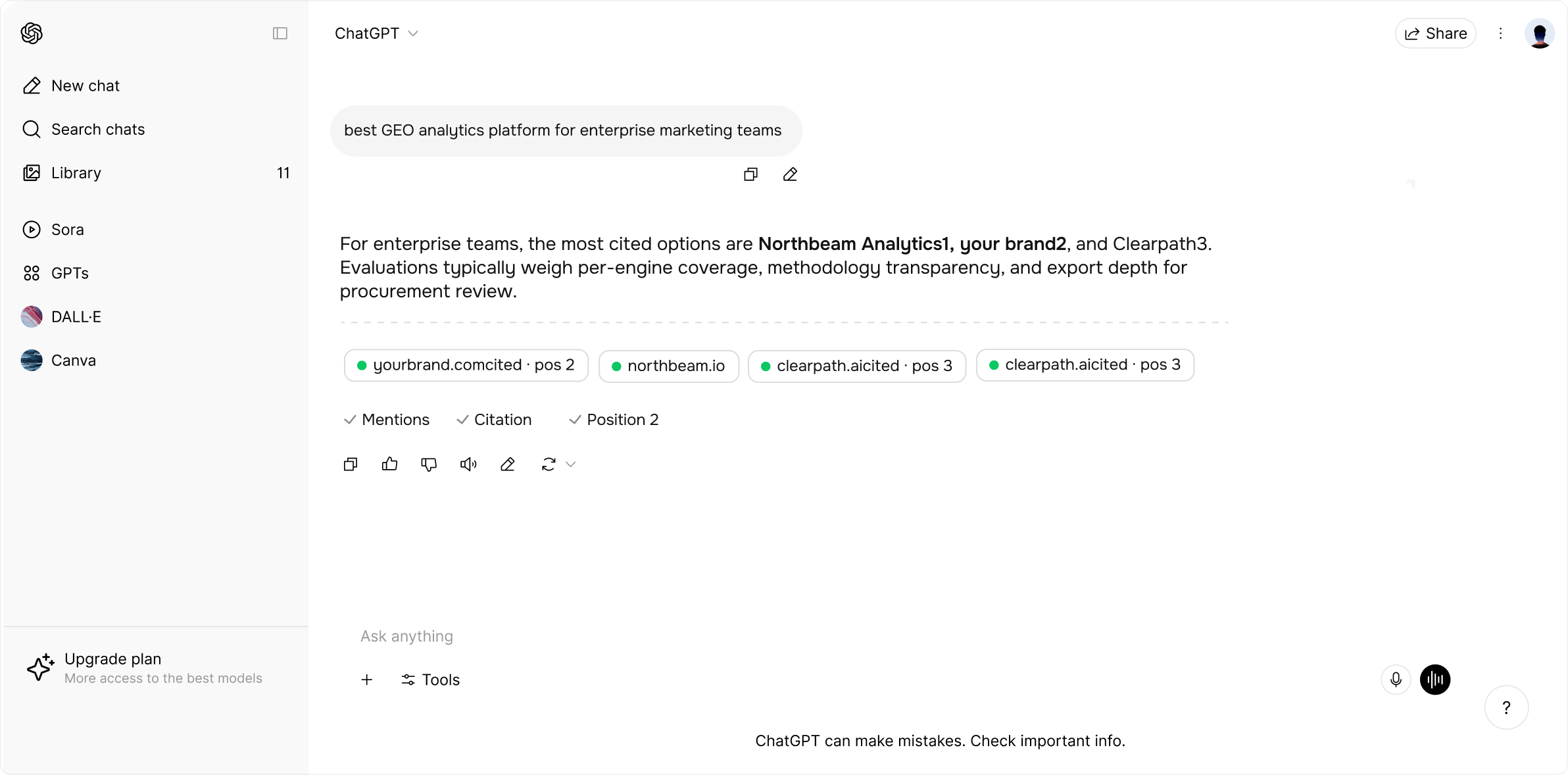This screenshot has height=775, width=1568.
Task: Open the northbeam.io source chip
Action: coord(669,366)
